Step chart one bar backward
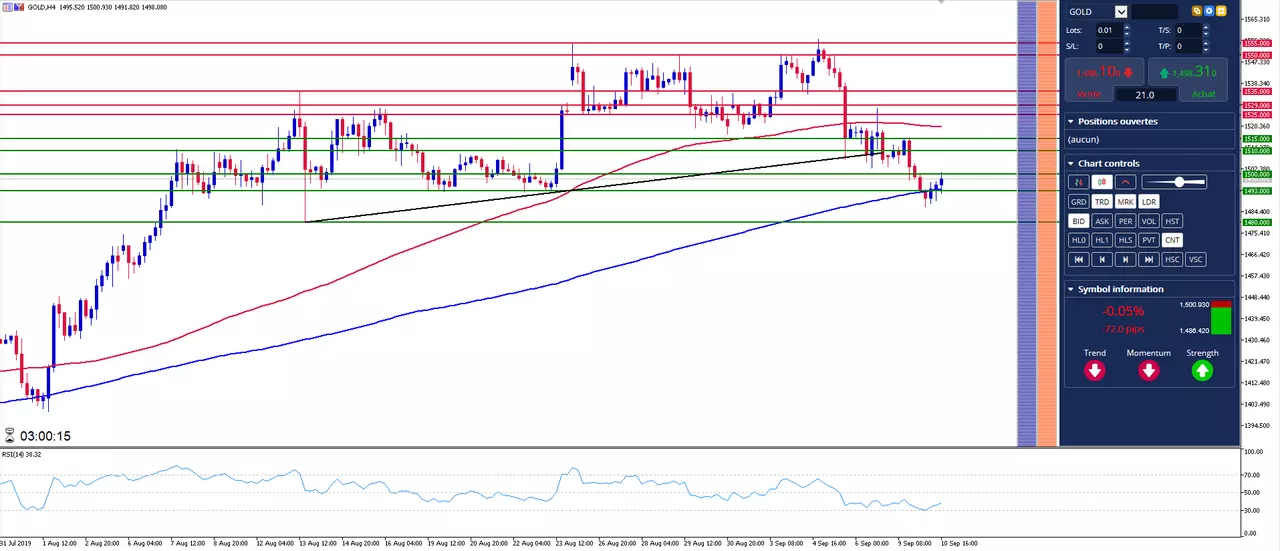This screenshot has height=551, width=1280. pos(1101,259)
